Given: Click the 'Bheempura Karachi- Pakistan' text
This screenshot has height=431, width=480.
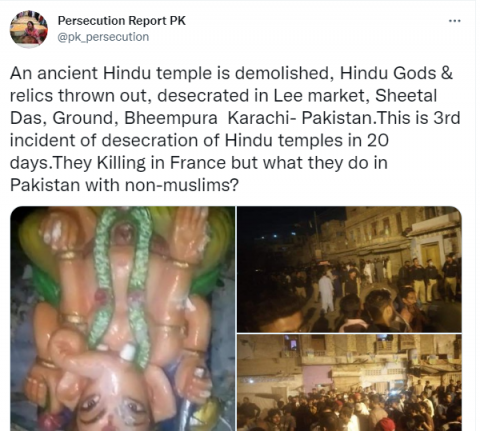Looking at the screenshot, I should (250, 118).
